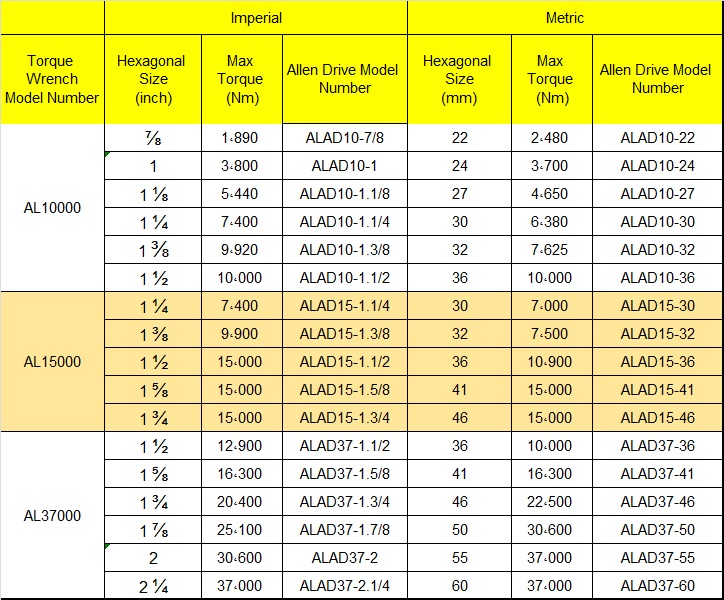Click cell ALAD15-1.3/4
The width and height of the screenshot is (724, 600).
345,418
